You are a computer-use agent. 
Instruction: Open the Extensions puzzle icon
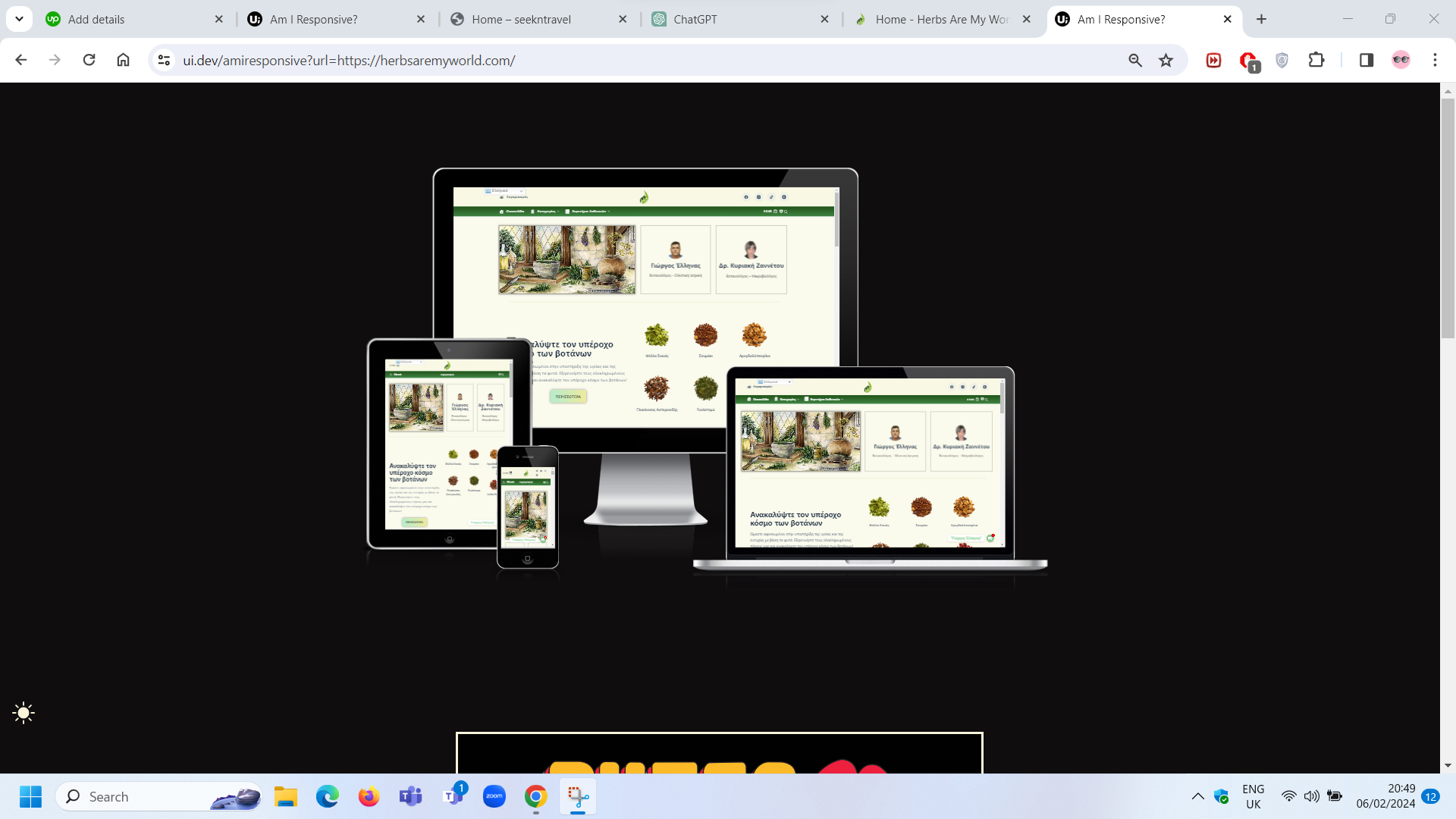[x=1316, y=61]
